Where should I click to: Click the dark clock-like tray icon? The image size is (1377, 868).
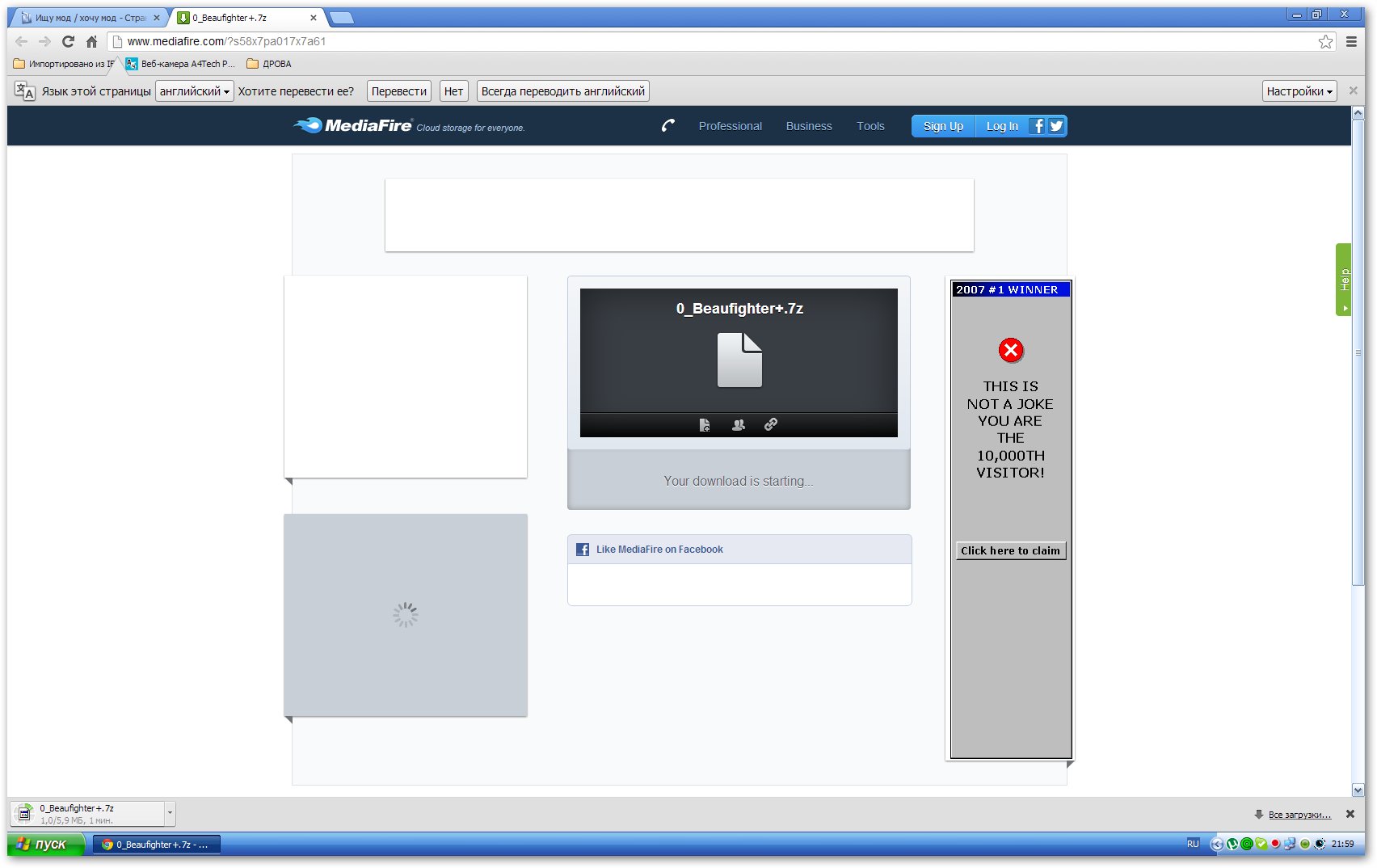coord(1320,844)
